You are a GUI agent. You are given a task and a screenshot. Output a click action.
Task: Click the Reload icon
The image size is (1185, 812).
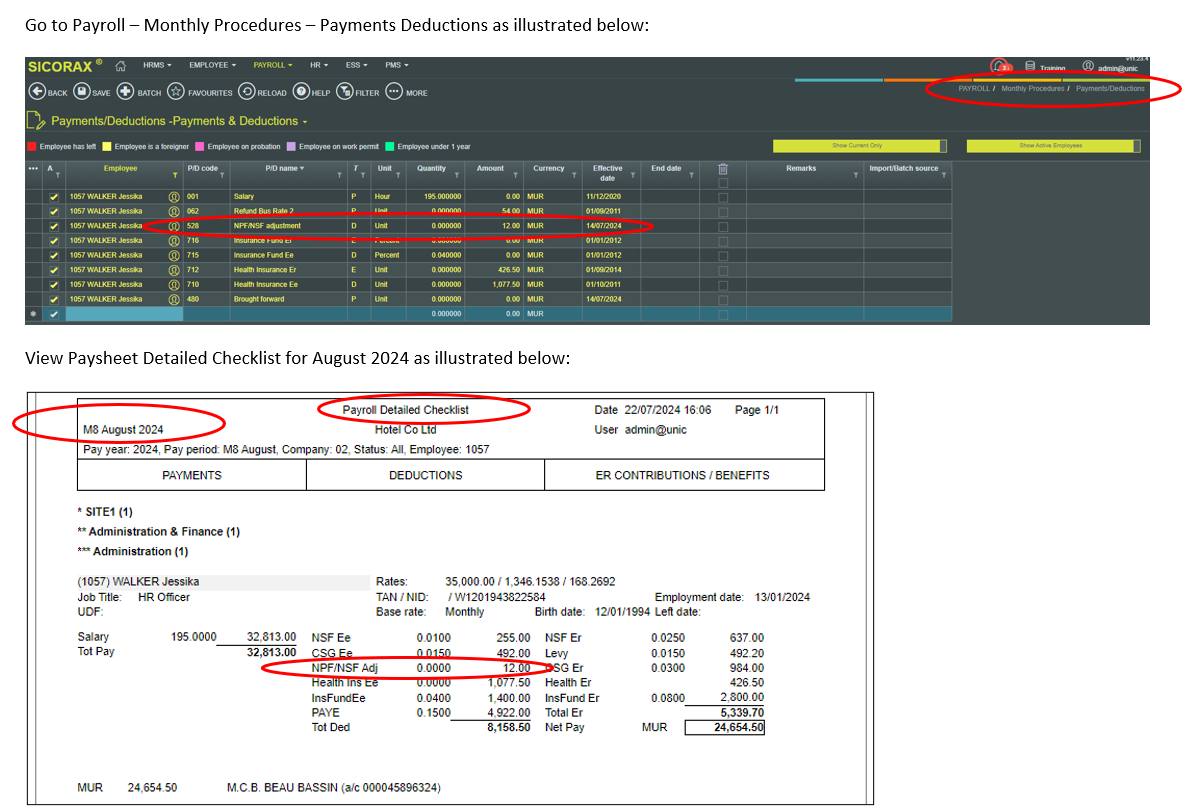tap(246, 92)
